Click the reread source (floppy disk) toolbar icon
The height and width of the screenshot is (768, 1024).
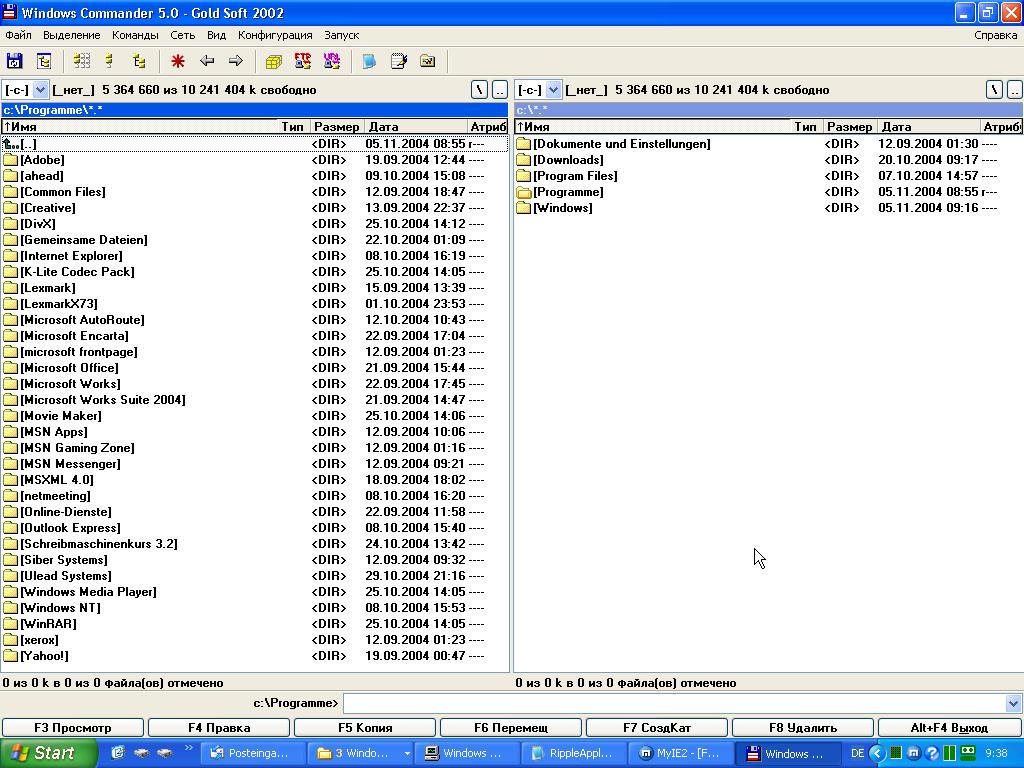[x=14, y=61]
